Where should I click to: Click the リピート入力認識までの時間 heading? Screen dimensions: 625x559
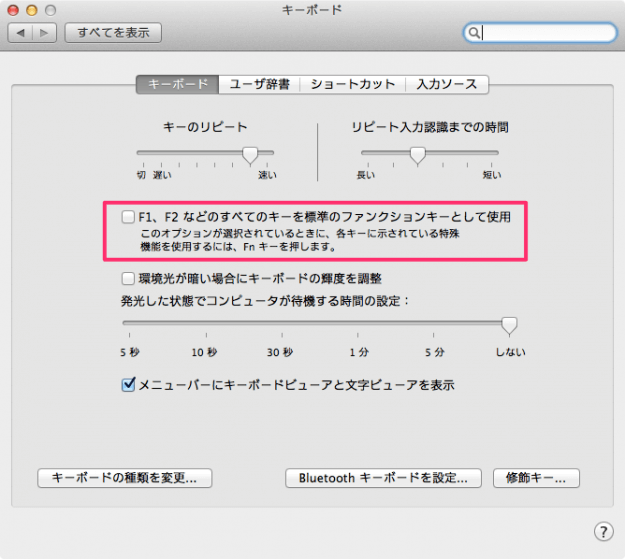[x=430, y=127]
